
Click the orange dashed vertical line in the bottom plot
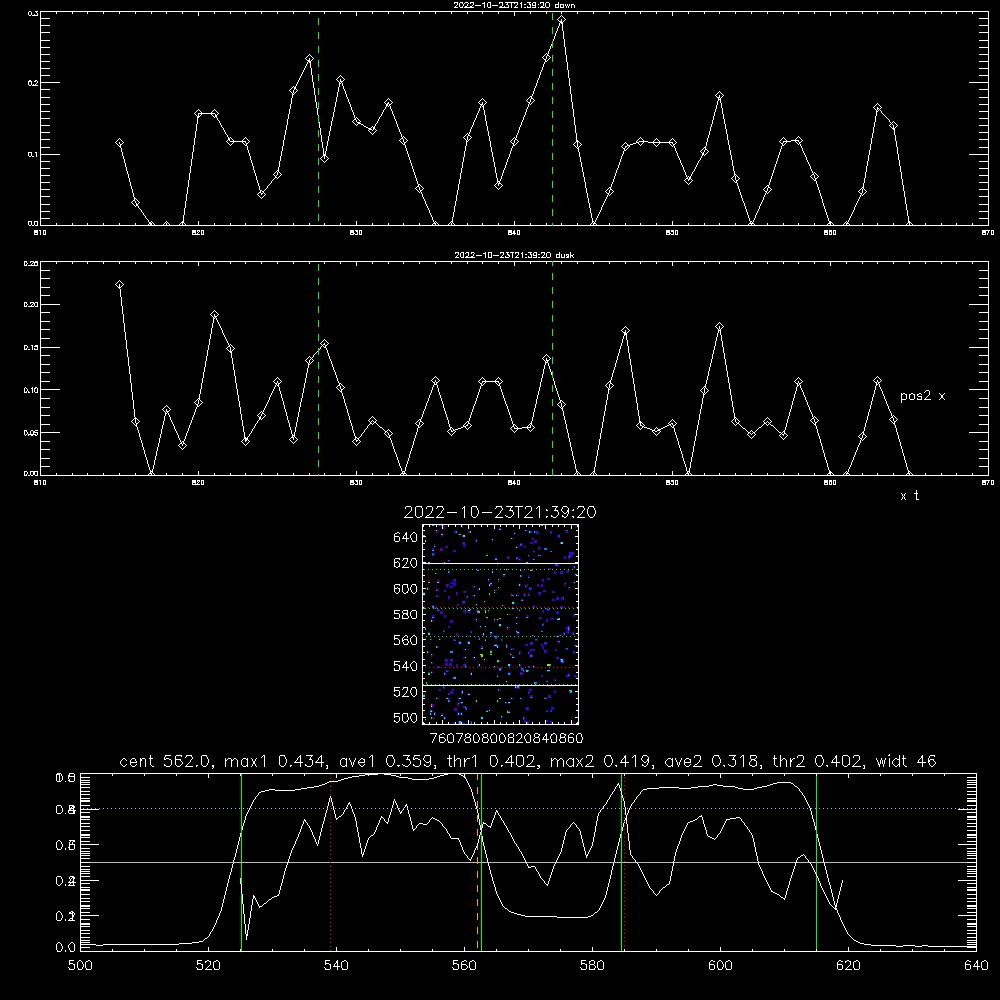tap(478, 862)
